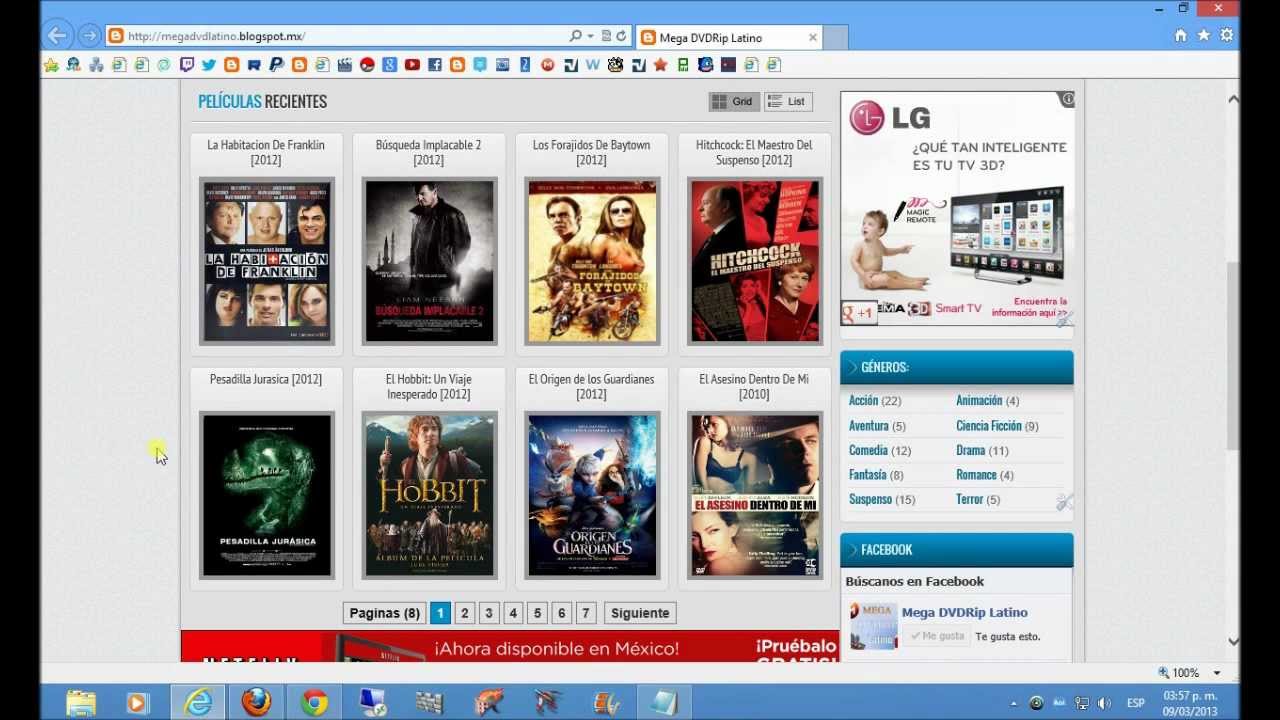Switch to Grid view
1280x720 pixels.
click(733, 101)
